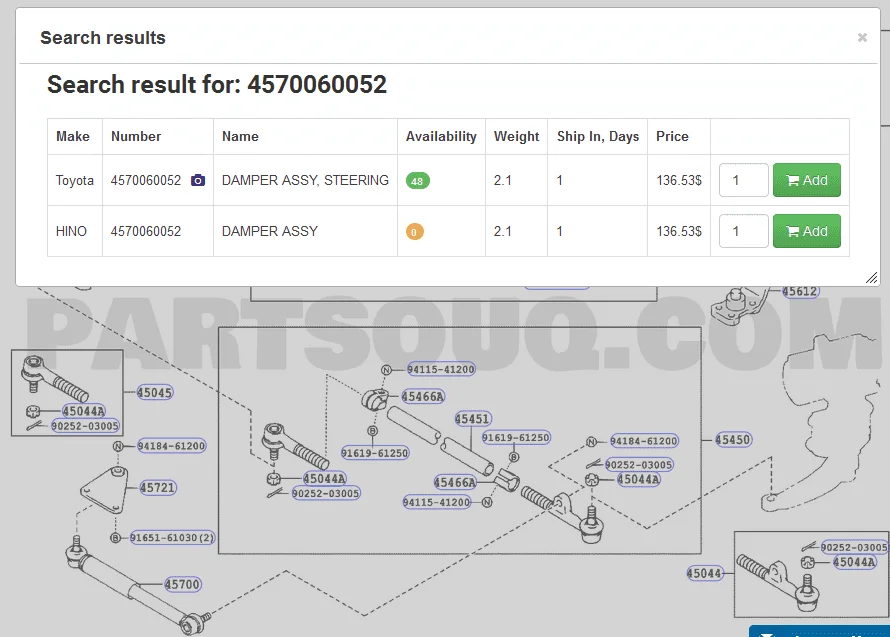Add the Toyota damper assy to cart
The image size is (890, 637).
(806, 180)
